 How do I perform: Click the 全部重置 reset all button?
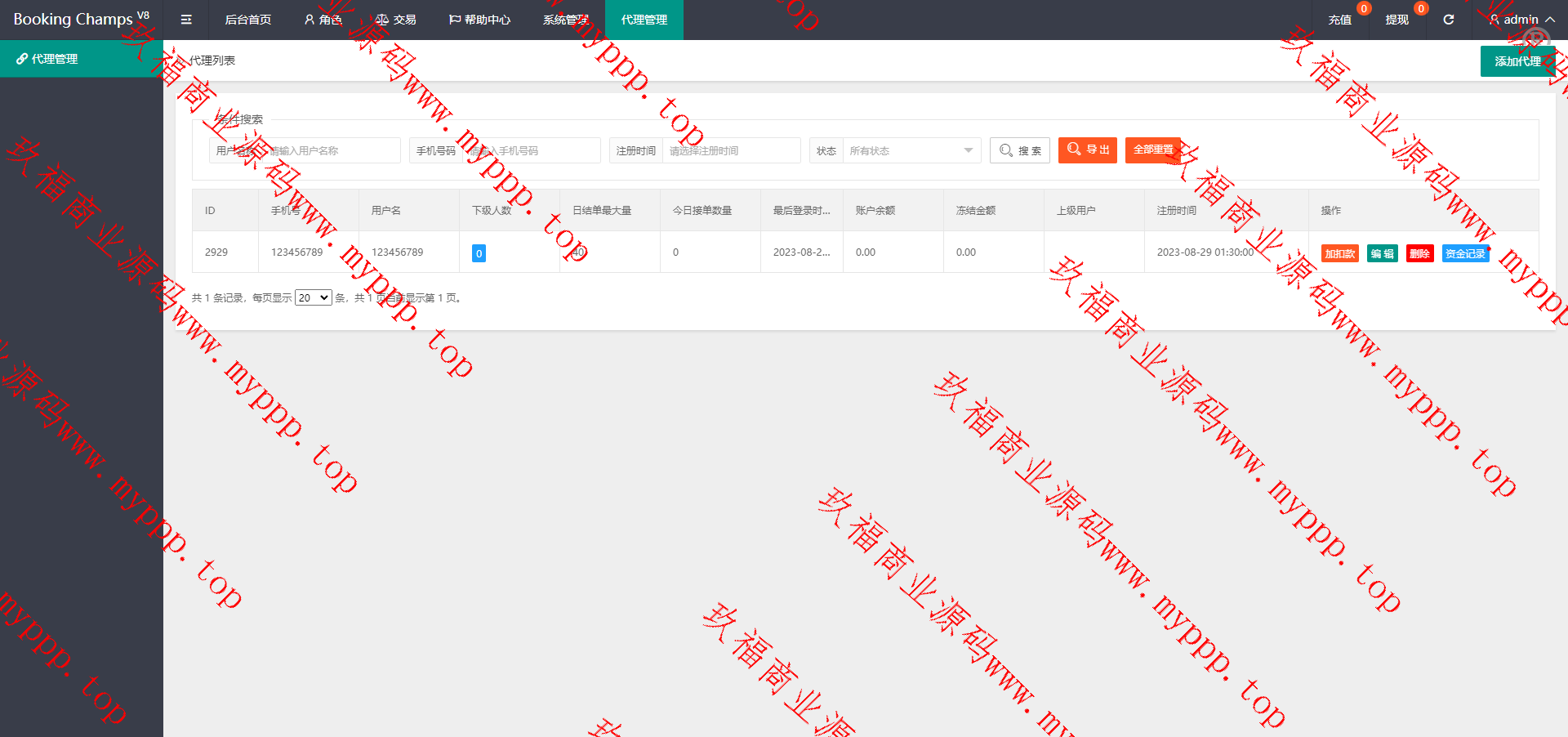point(1152,150)
